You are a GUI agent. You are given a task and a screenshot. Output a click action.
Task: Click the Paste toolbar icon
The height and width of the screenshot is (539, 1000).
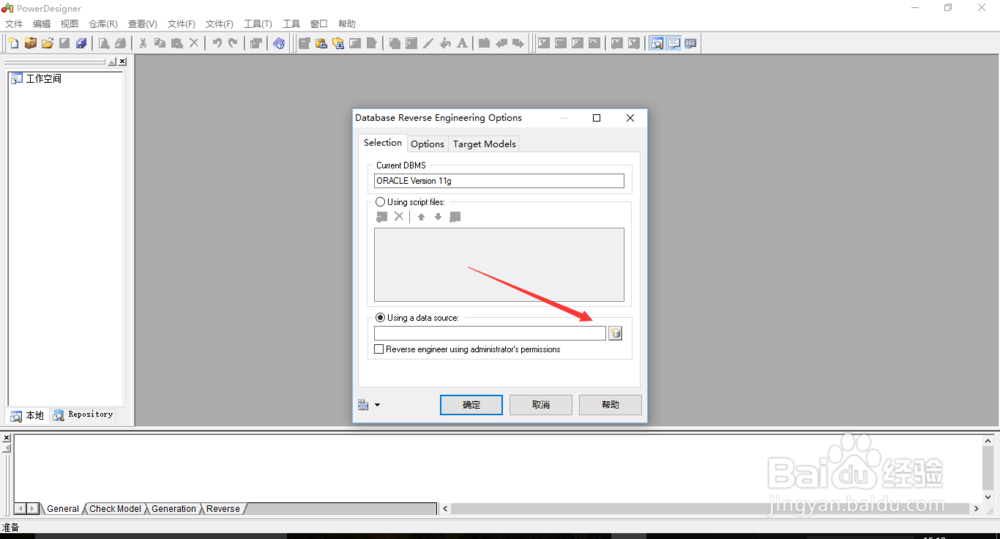177,43
